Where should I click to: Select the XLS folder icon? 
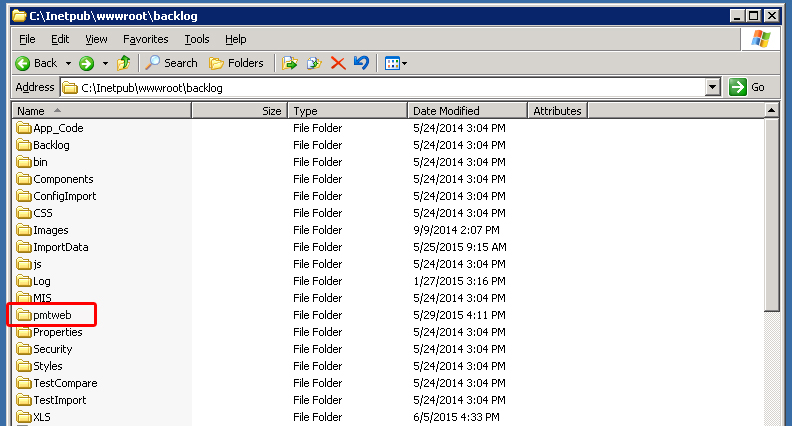pos(24,417)
